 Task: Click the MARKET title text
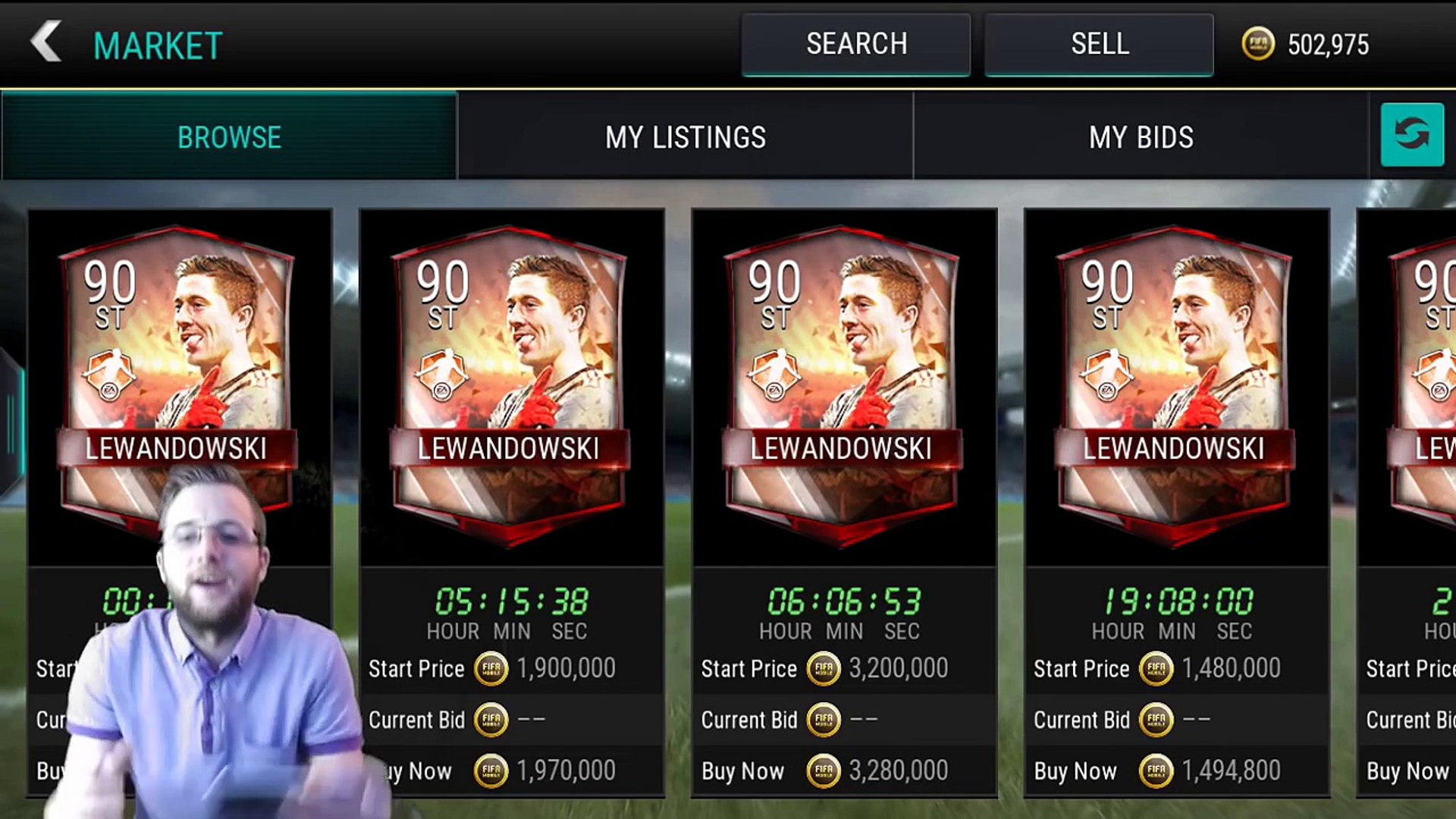(158, 46)
